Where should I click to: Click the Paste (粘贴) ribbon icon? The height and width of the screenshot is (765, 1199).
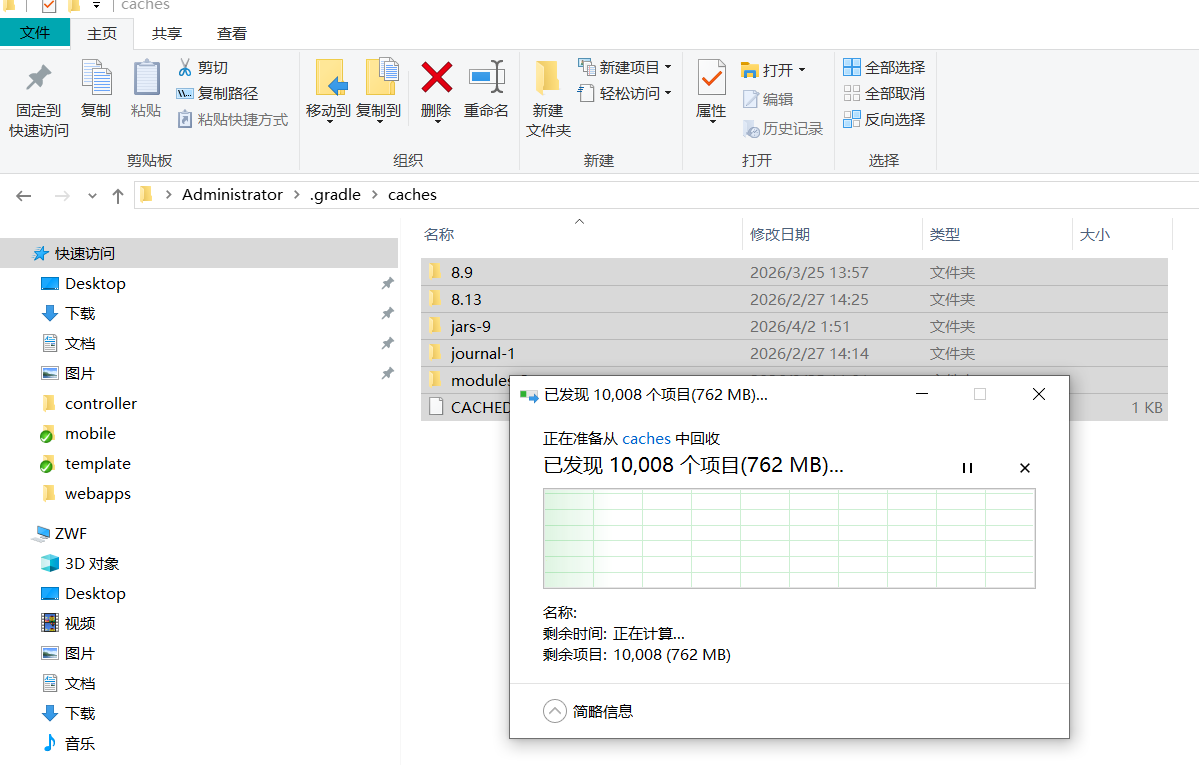pyautogui.click(x=146, y=89)
